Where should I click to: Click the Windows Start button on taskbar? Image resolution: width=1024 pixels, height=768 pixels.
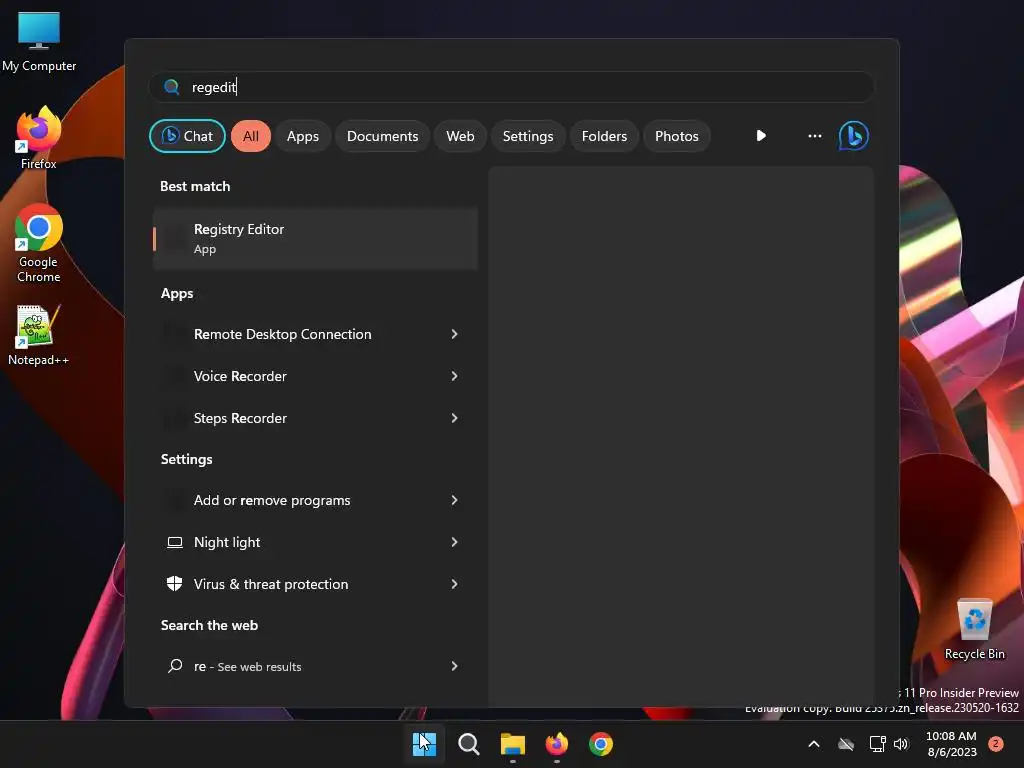tap(424, 744)
